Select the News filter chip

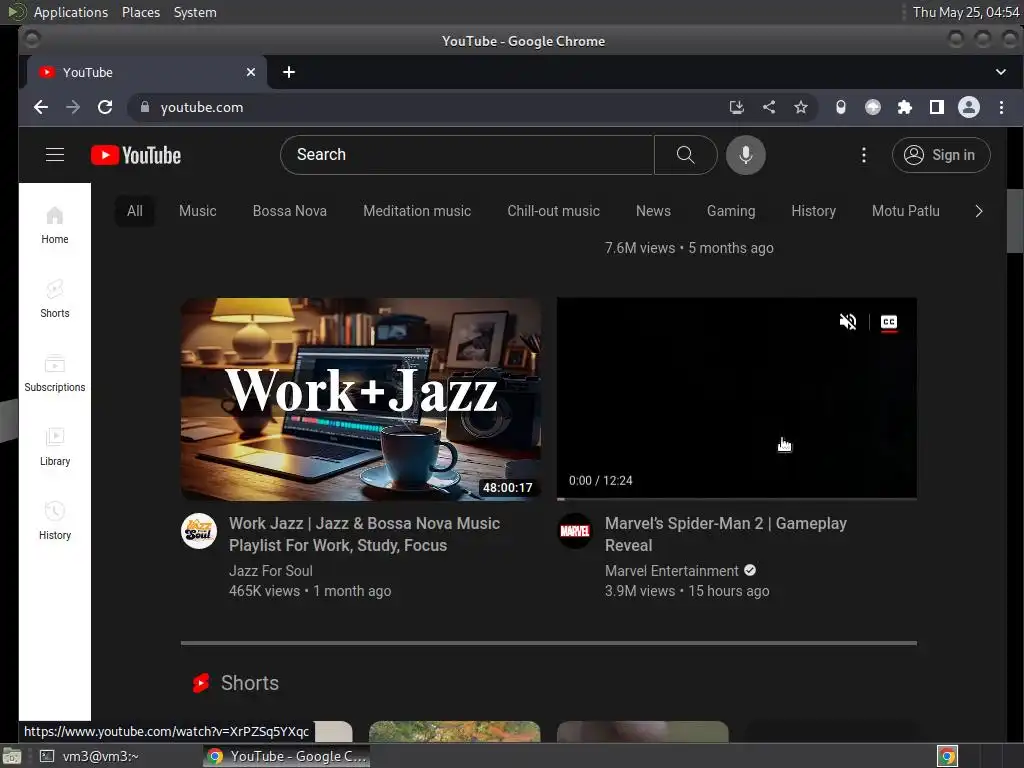pyautogui.click(x=653, y=211)
